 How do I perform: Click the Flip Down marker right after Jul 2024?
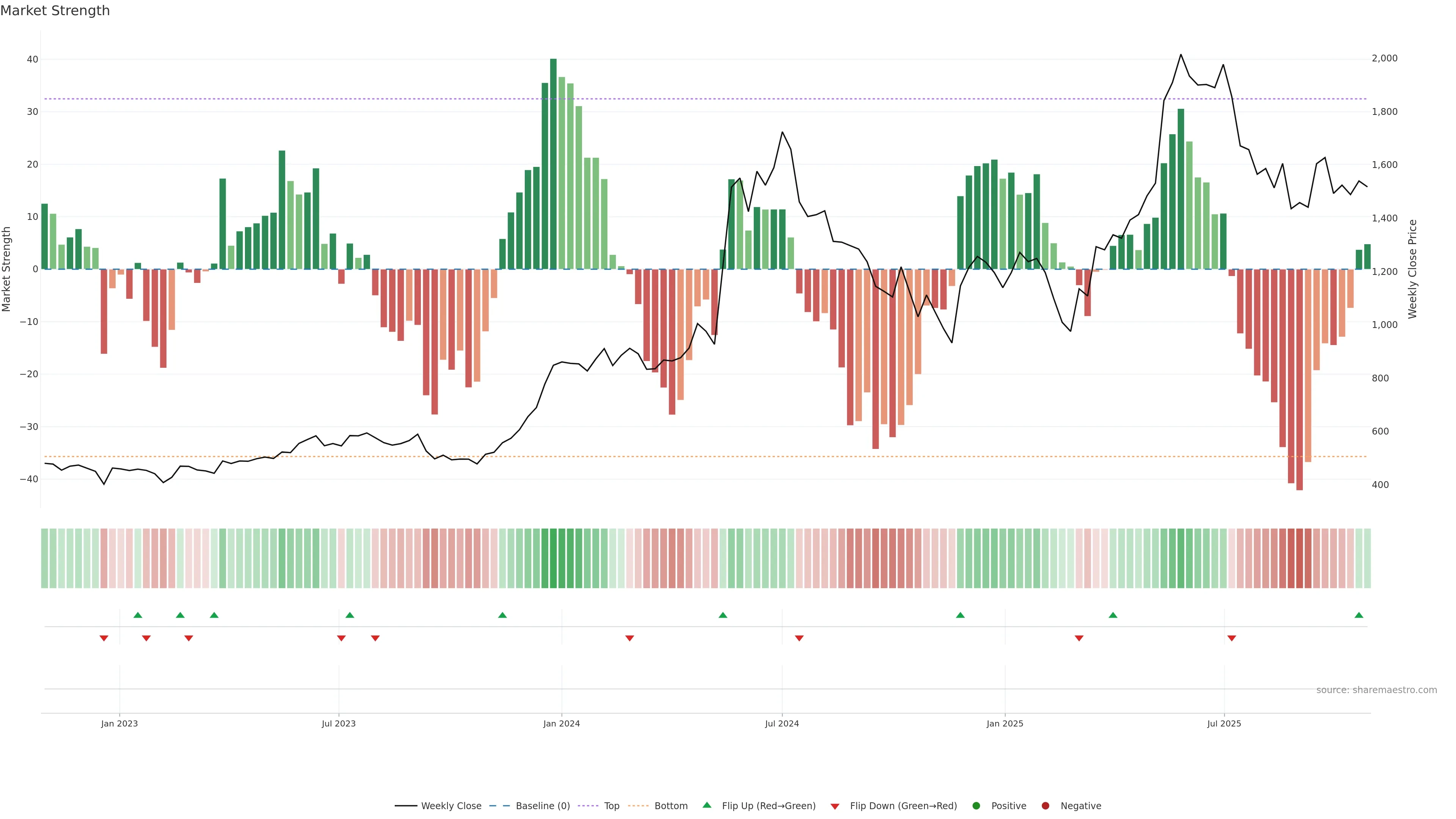[799, 638]
